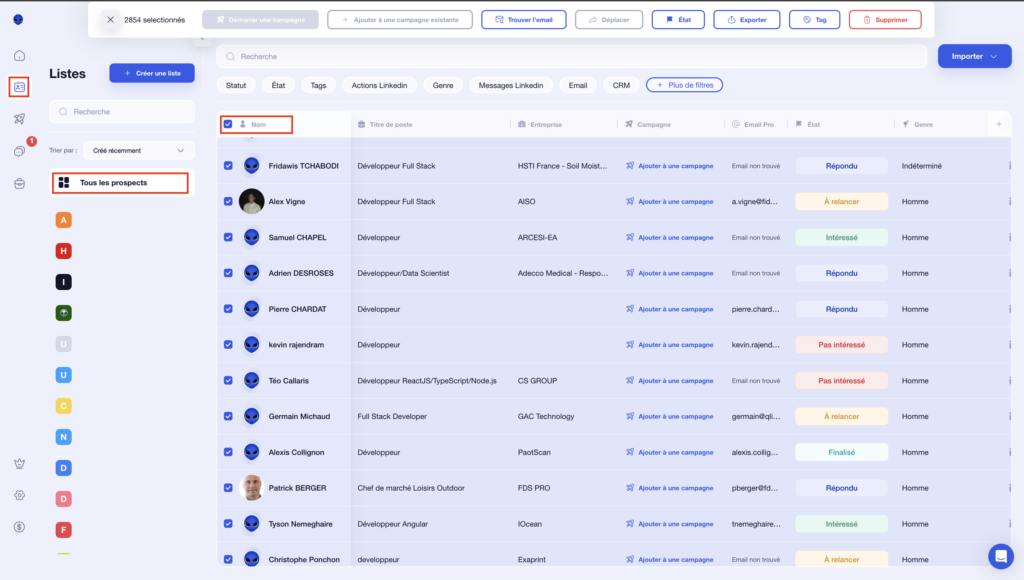Click the alien logo at top left
1024x580 pixels.
[18, 20]
